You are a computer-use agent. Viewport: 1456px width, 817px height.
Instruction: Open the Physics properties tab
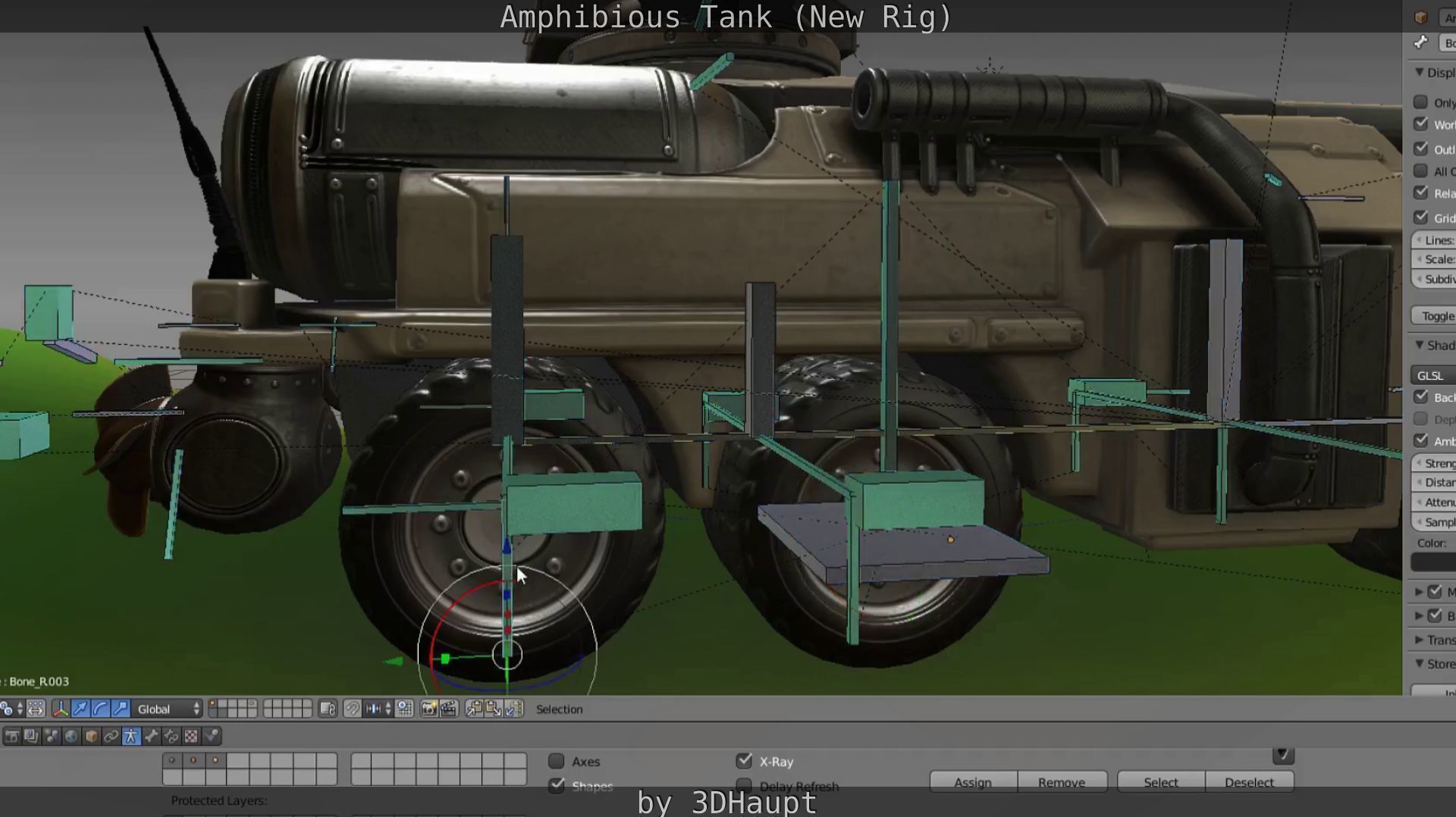(x=212, y=736)
